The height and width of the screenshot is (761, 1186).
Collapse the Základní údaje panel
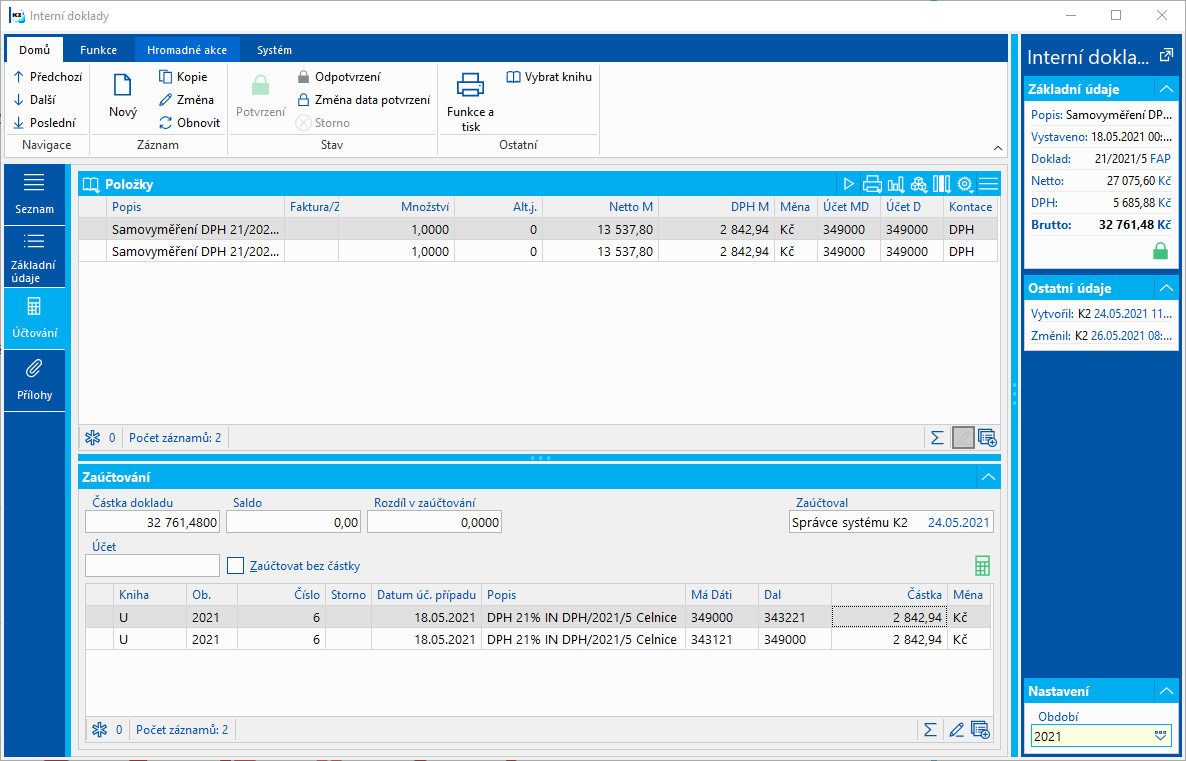(1165, 89)
